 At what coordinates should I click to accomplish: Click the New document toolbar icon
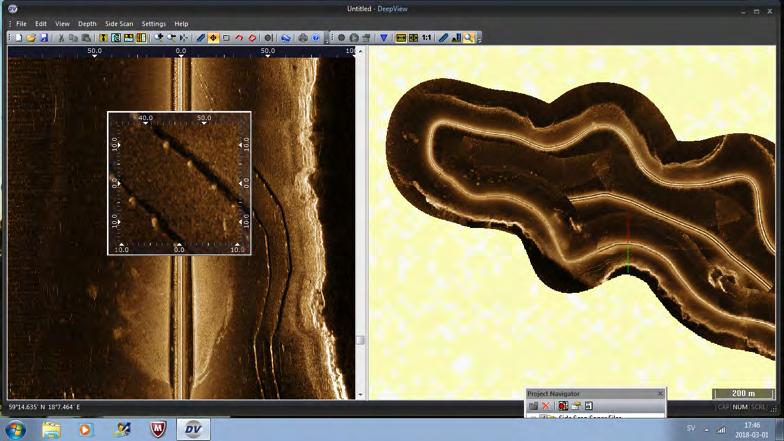tap(18, 38)
